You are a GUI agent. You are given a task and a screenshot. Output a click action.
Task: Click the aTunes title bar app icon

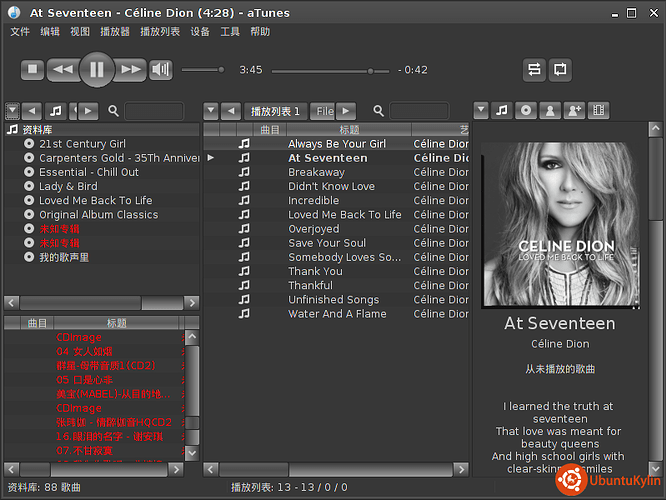point(14,13)
